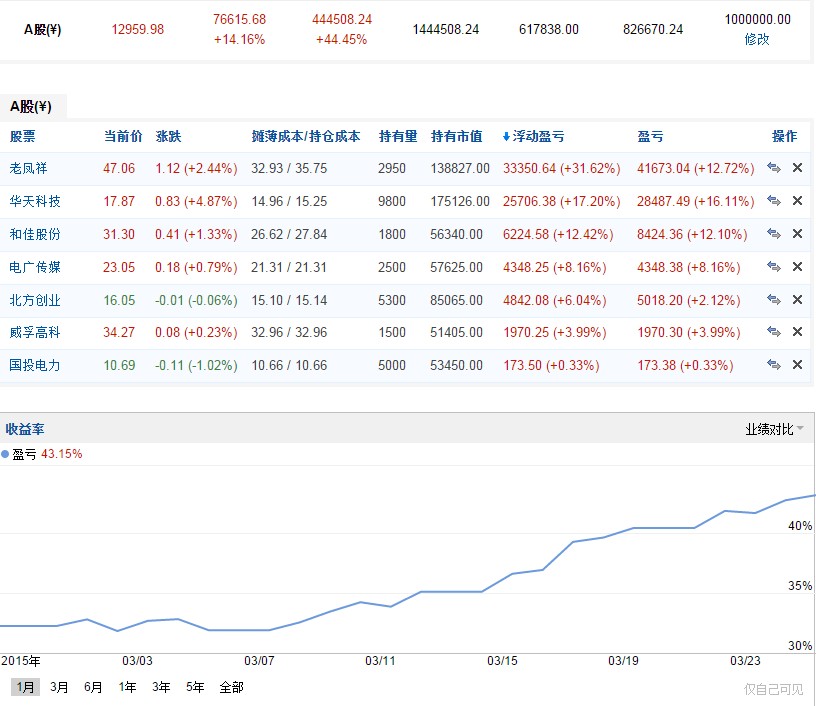Click the trade icon for 老凤祥

pyautogui.click(x=774, y=168)
